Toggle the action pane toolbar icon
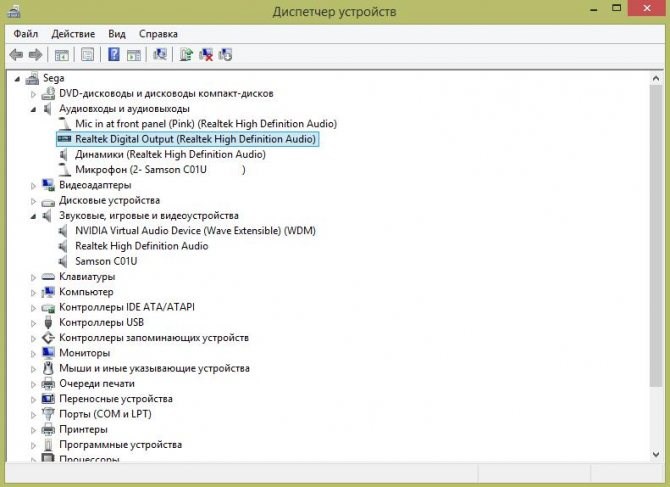This screenshot has width=670, height=487. tap(134, 55)
